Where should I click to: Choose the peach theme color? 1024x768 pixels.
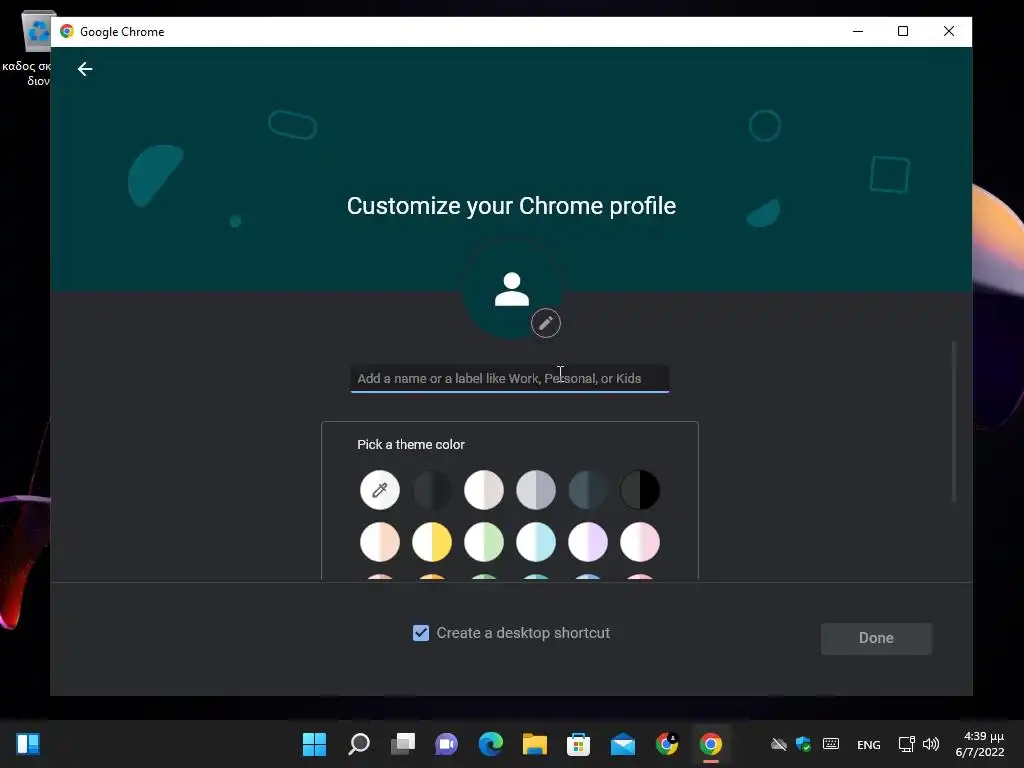coord(379,542)
